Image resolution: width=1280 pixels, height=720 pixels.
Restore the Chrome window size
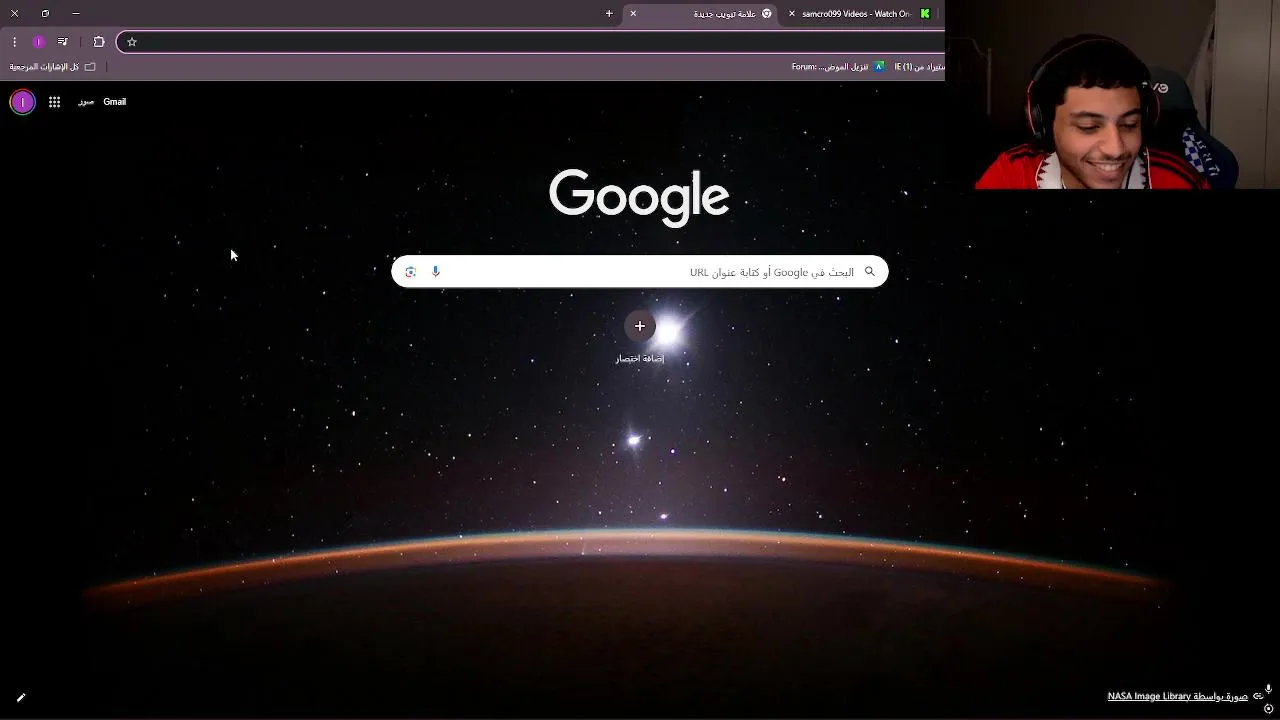click(x=45, y=14)
